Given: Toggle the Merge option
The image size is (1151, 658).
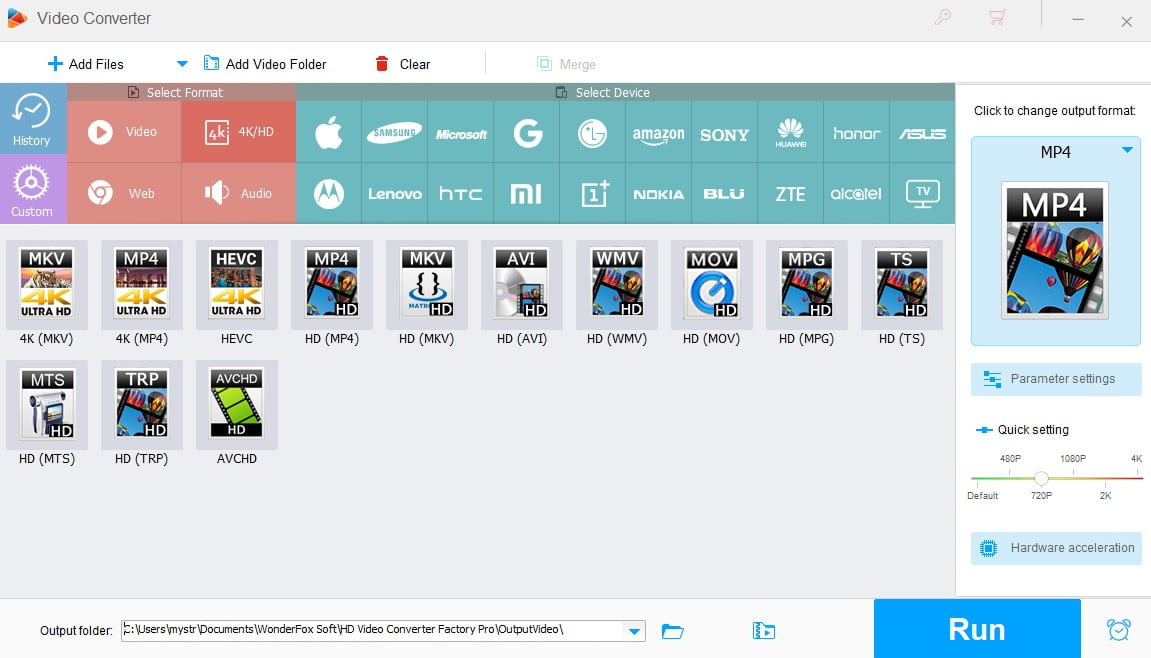Looking at the screenshot, I should [566, 63].
